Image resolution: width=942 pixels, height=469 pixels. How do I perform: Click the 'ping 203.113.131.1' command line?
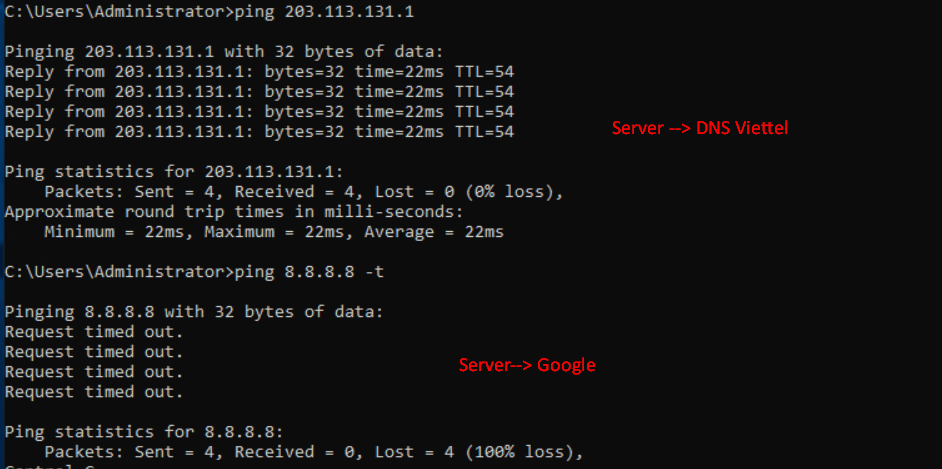click(209, 12)
